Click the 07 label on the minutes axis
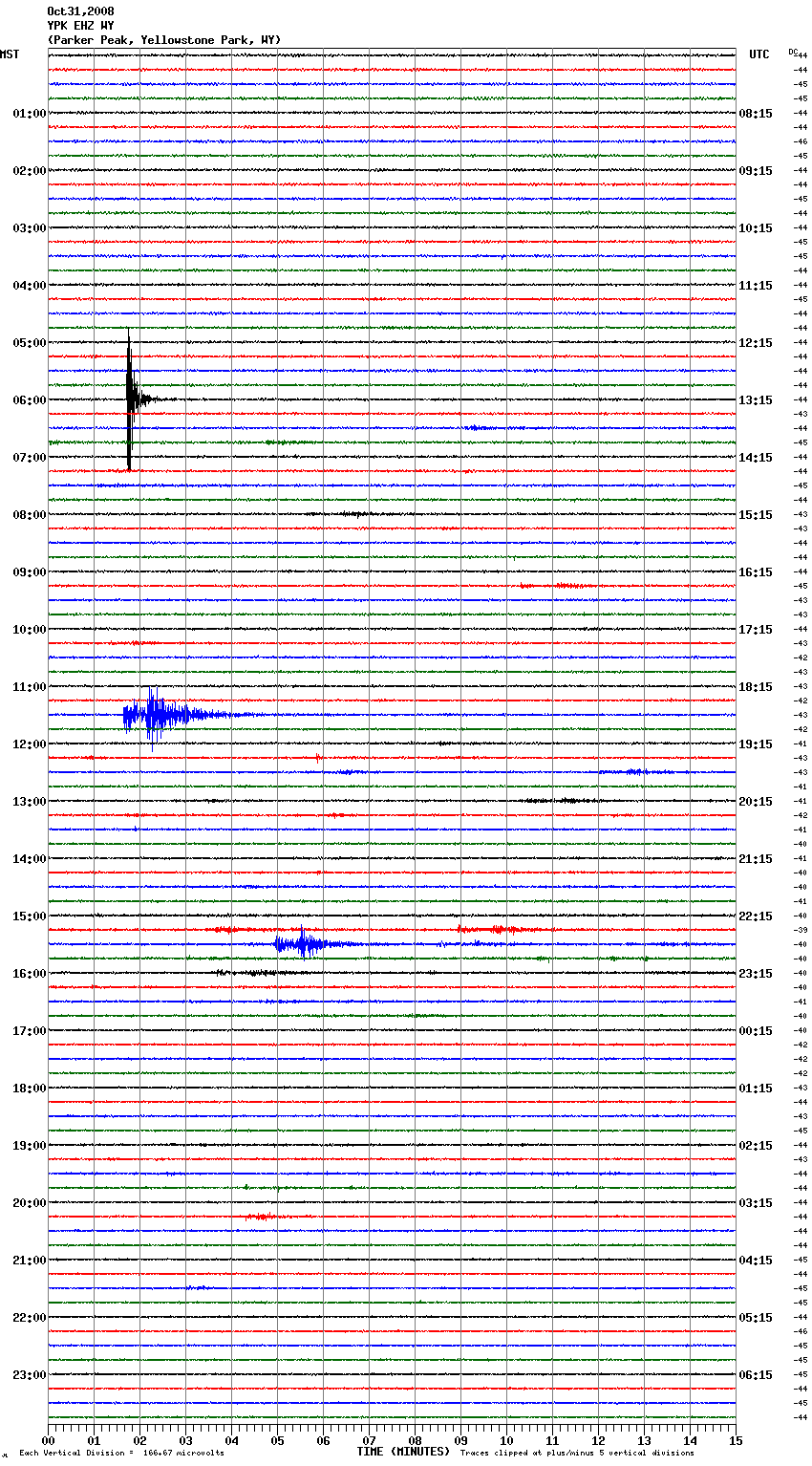This screenshot has height=1466, width=812. [x=369, y=1440]
